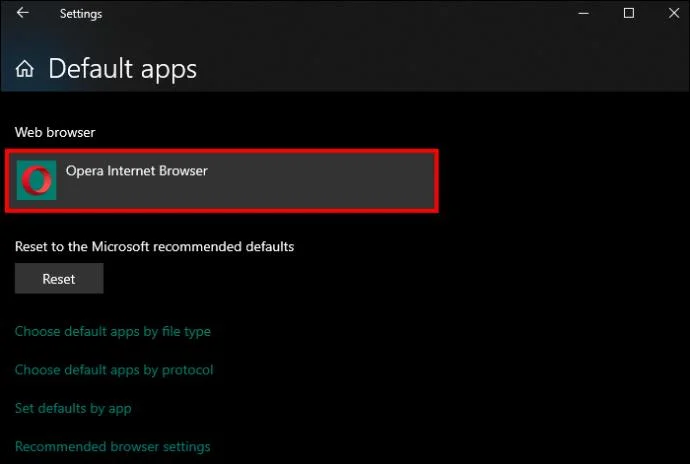Open Recommended browser settings link
This screenshot has height=464, width=690.
113,447
